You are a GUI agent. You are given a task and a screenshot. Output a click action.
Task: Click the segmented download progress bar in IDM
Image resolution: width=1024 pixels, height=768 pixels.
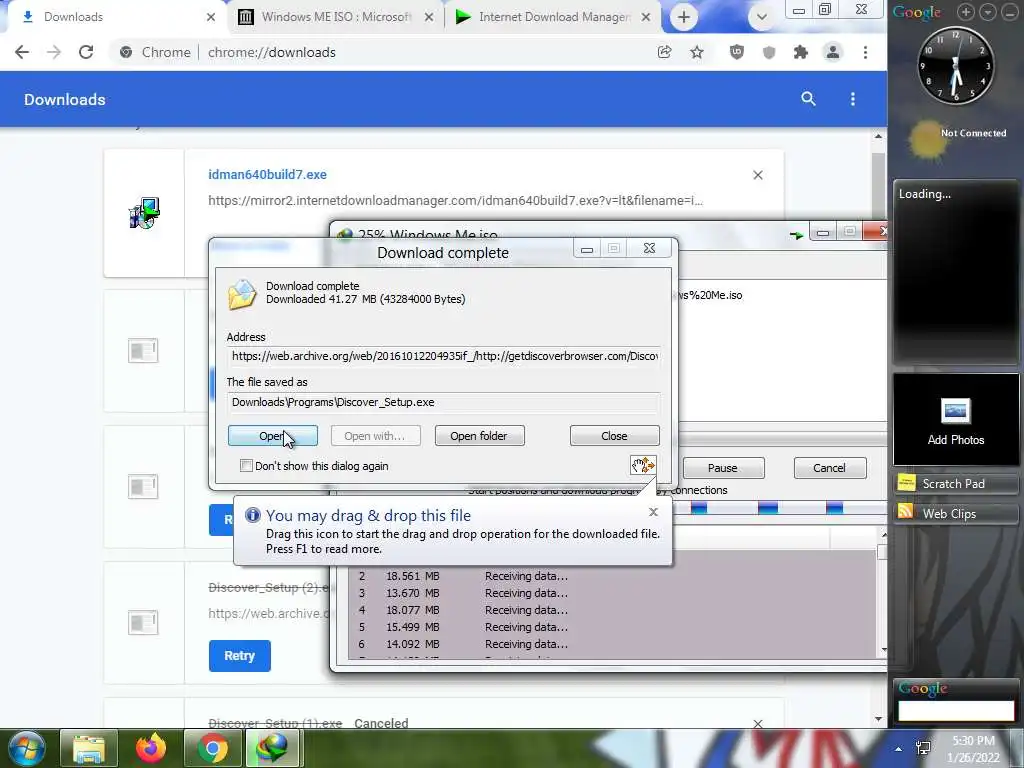pos(778,507)
